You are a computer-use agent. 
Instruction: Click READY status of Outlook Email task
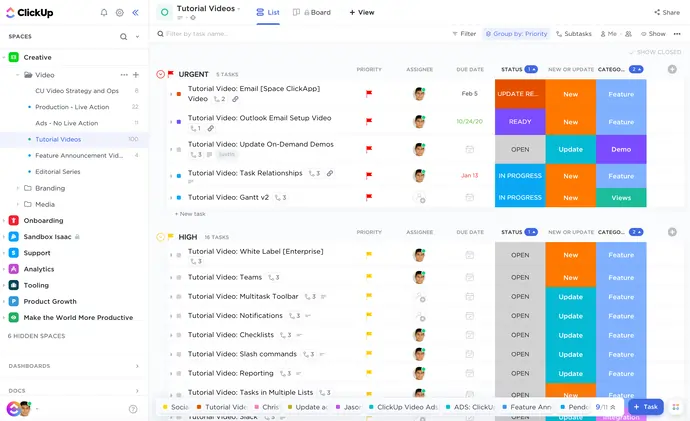tap(520, 122)
